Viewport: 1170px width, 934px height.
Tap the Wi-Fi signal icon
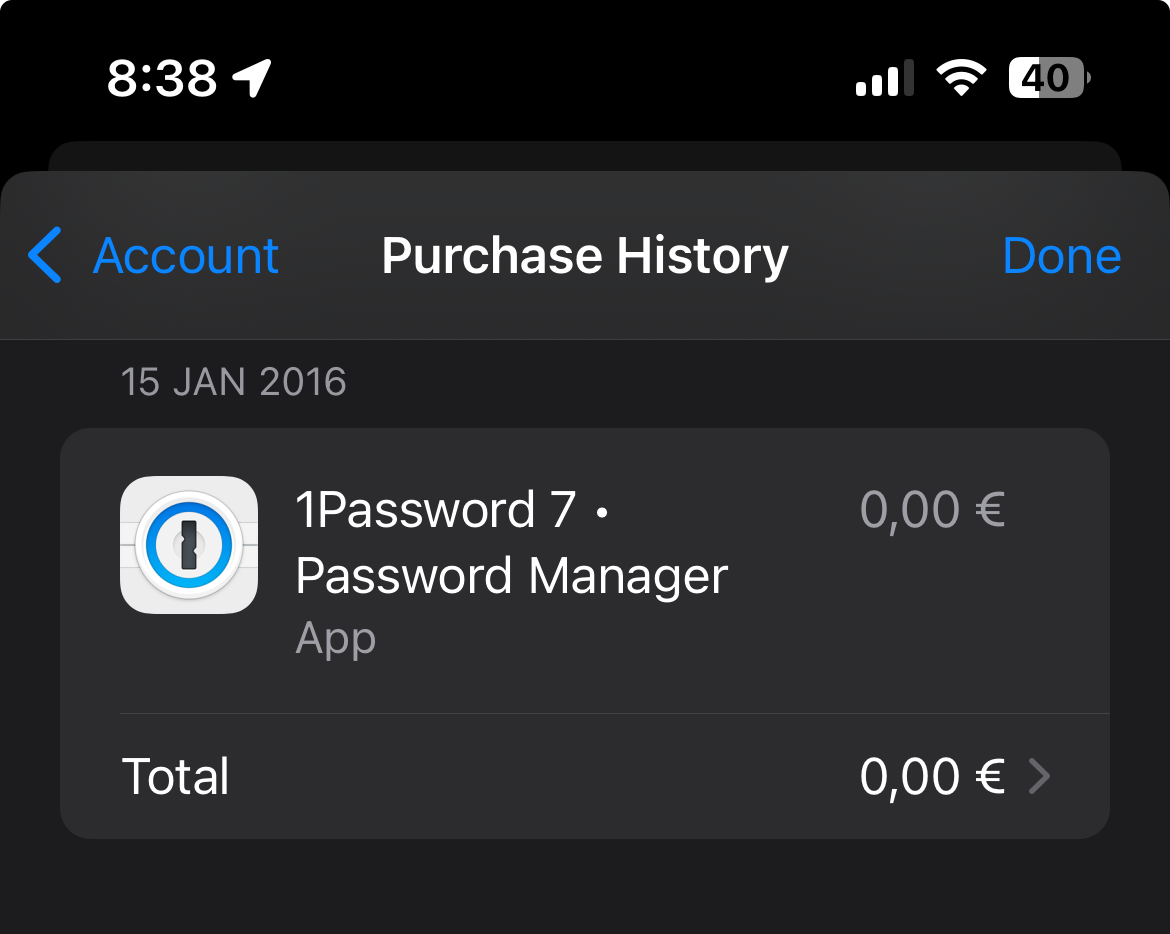(961, 76)
